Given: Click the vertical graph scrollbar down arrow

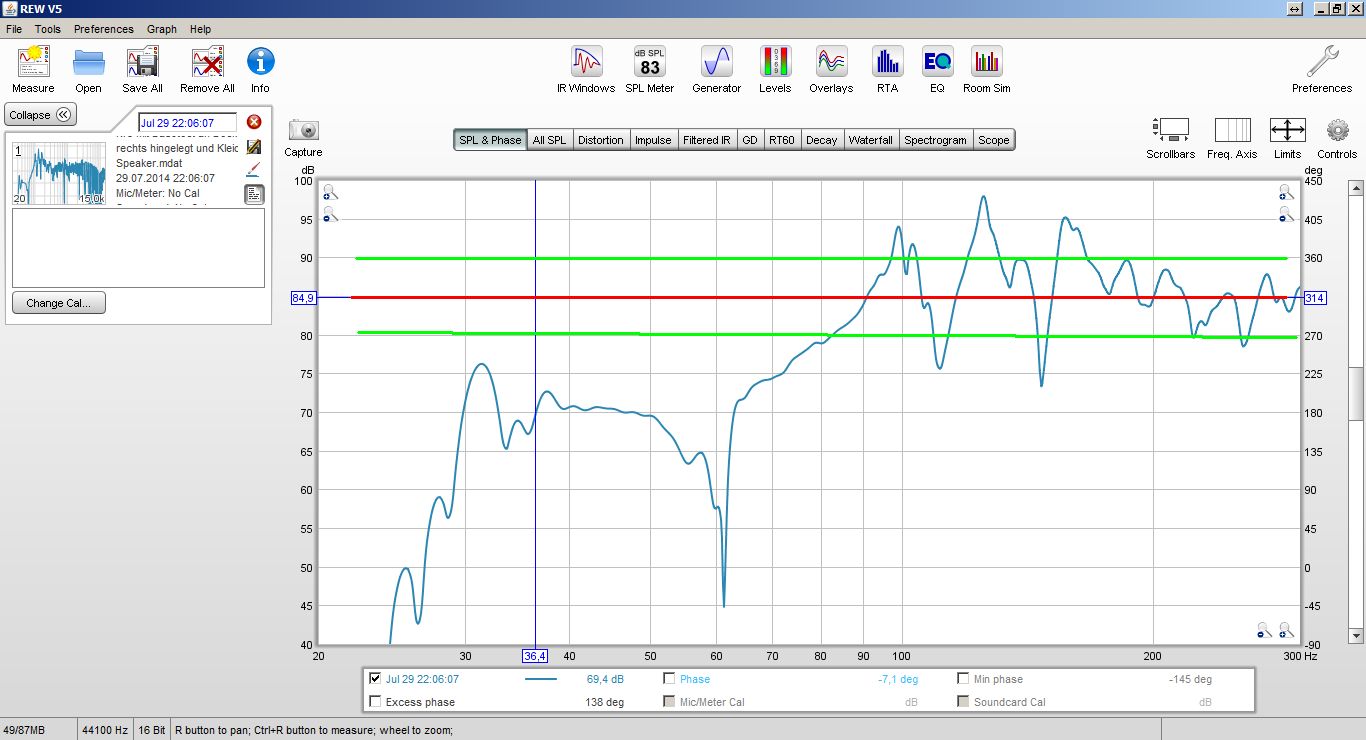Looking at the screenshot, I should pyautogui.click(x=1356, y=635).
